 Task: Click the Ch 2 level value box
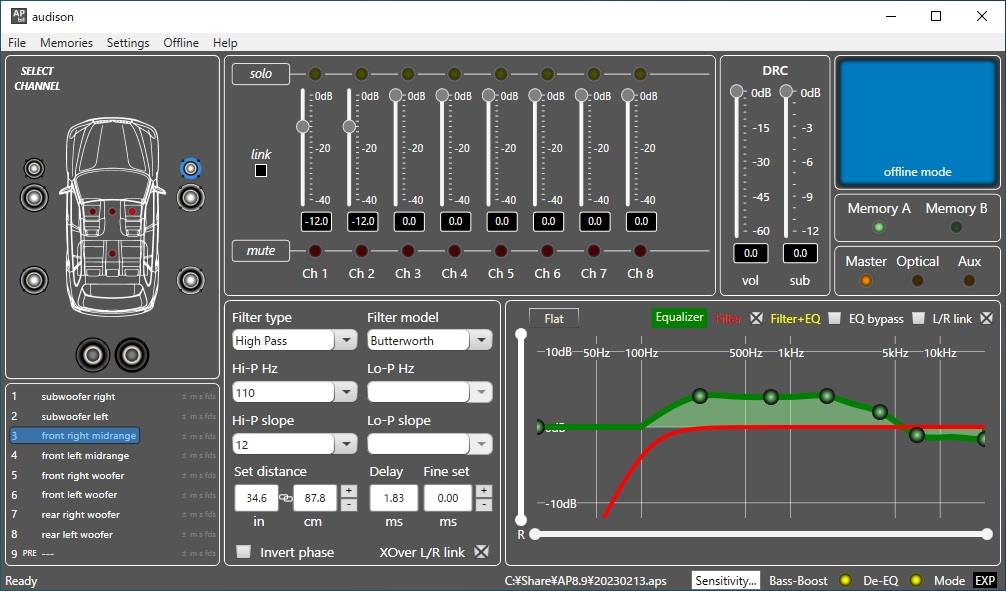click(x=362, y=221)
